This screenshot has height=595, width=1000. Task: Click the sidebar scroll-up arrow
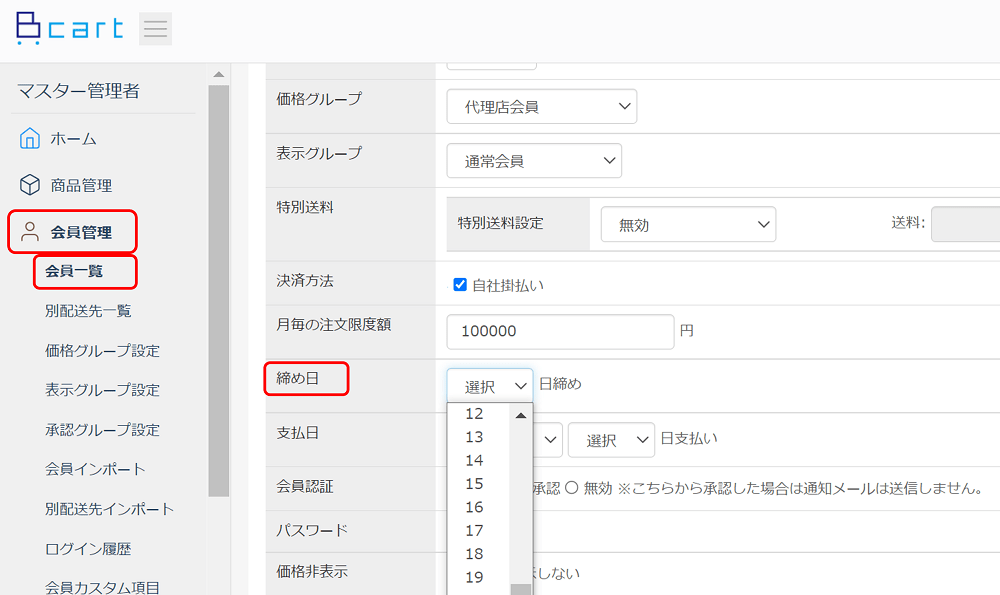(219, 75)
